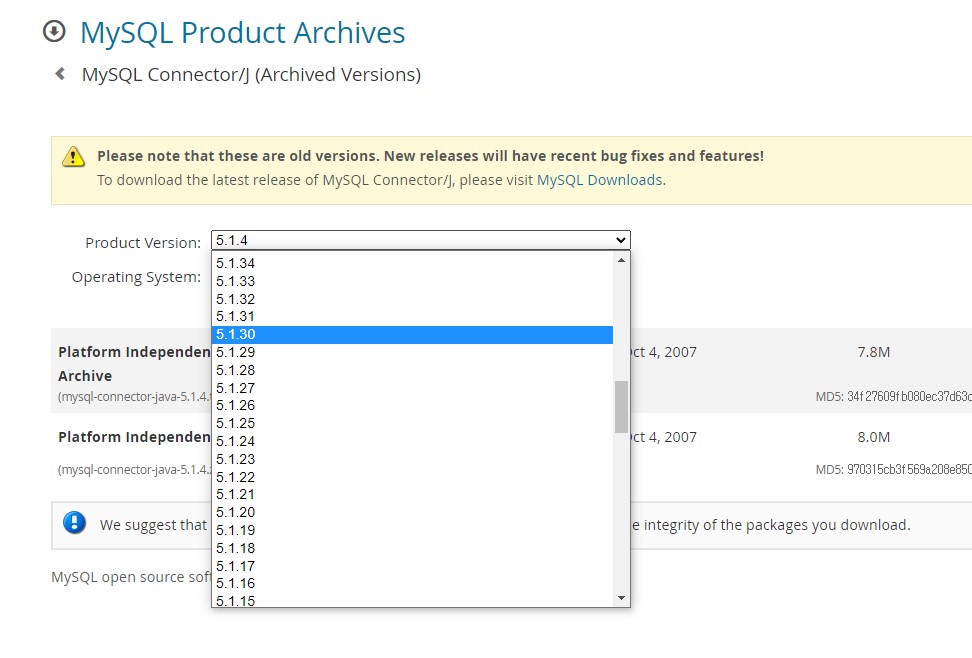The width and height of the screenshot is (972, 658).
Task: Click the dropdown list scroll down arrow
Action: tap(621, 598)
